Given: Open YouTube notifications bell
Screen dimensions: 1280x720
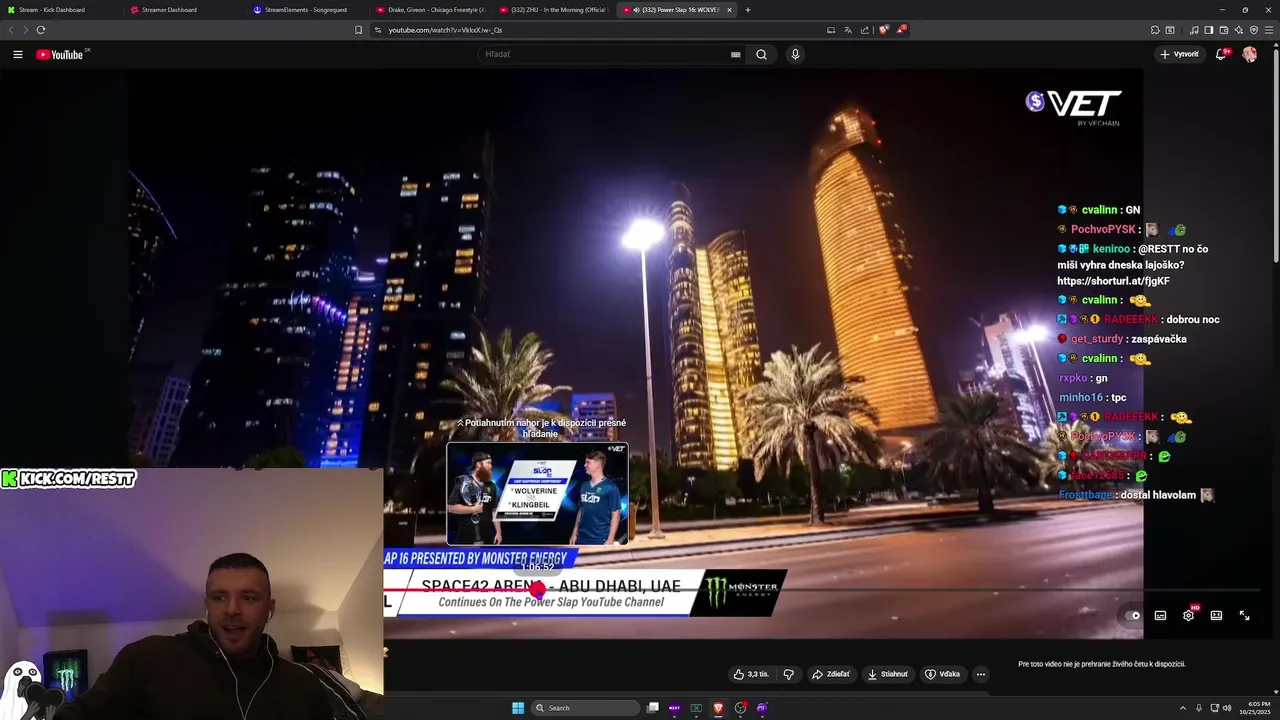Looking at the screenshot, I should pos(1221,54).
